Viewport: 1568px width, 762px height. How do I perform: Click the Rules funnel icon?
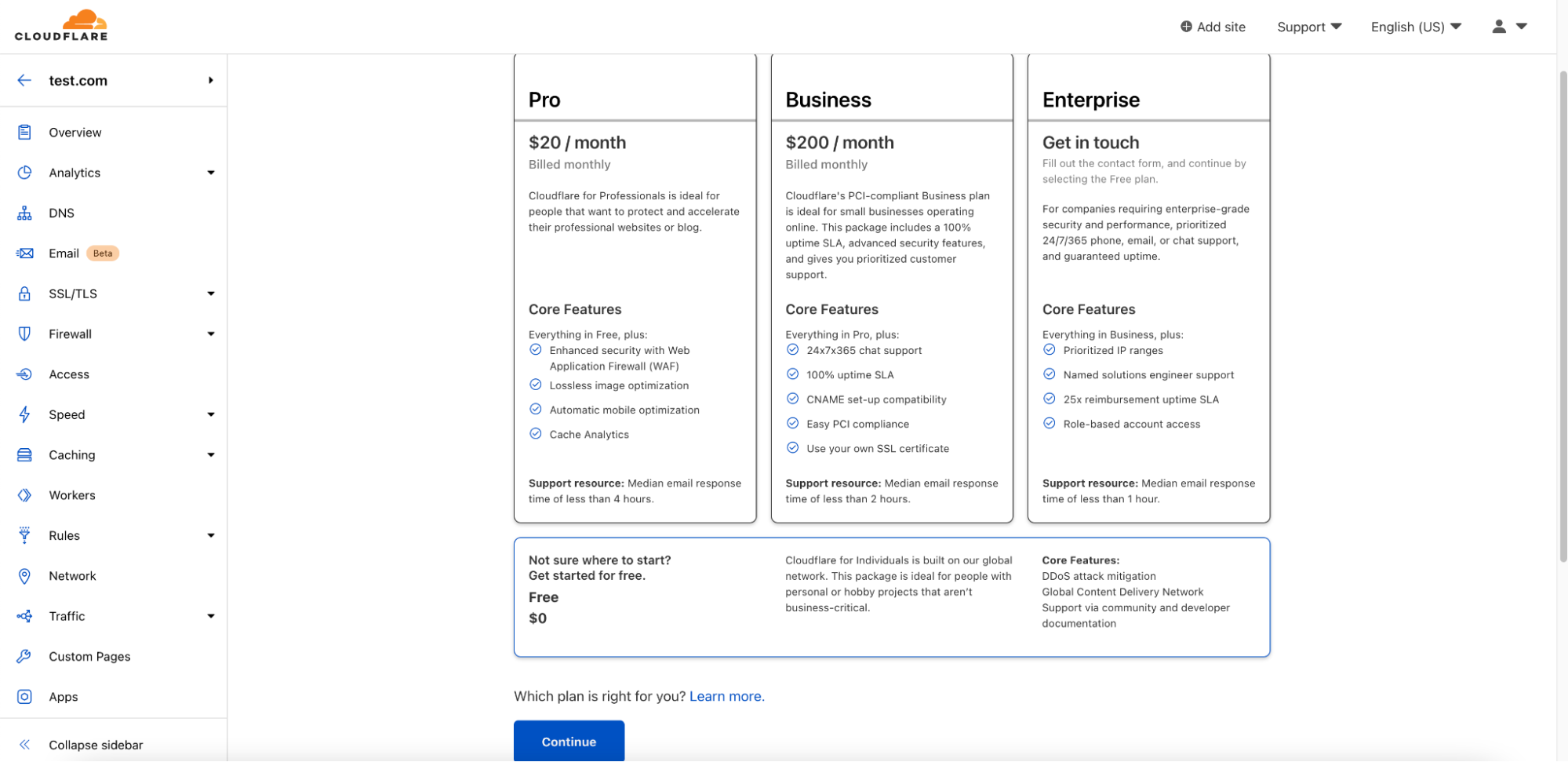(24, 535)
